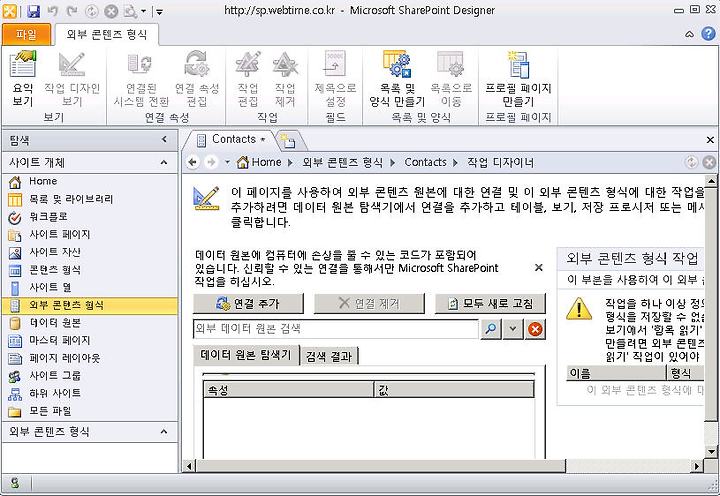
Task: Select 데이터 원본 in navigation
Action: click(x=90, y=323)
